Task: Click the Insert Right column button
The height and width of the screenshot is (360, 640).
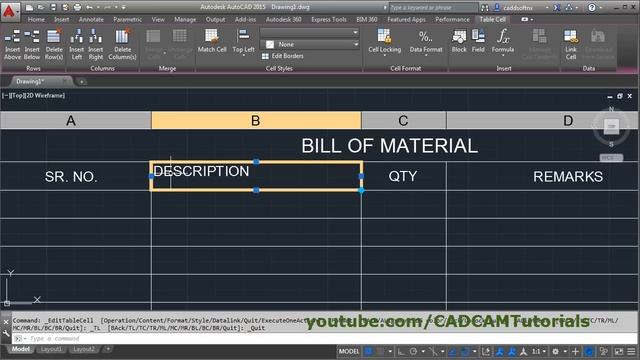Action: click(x=96, y=44)
